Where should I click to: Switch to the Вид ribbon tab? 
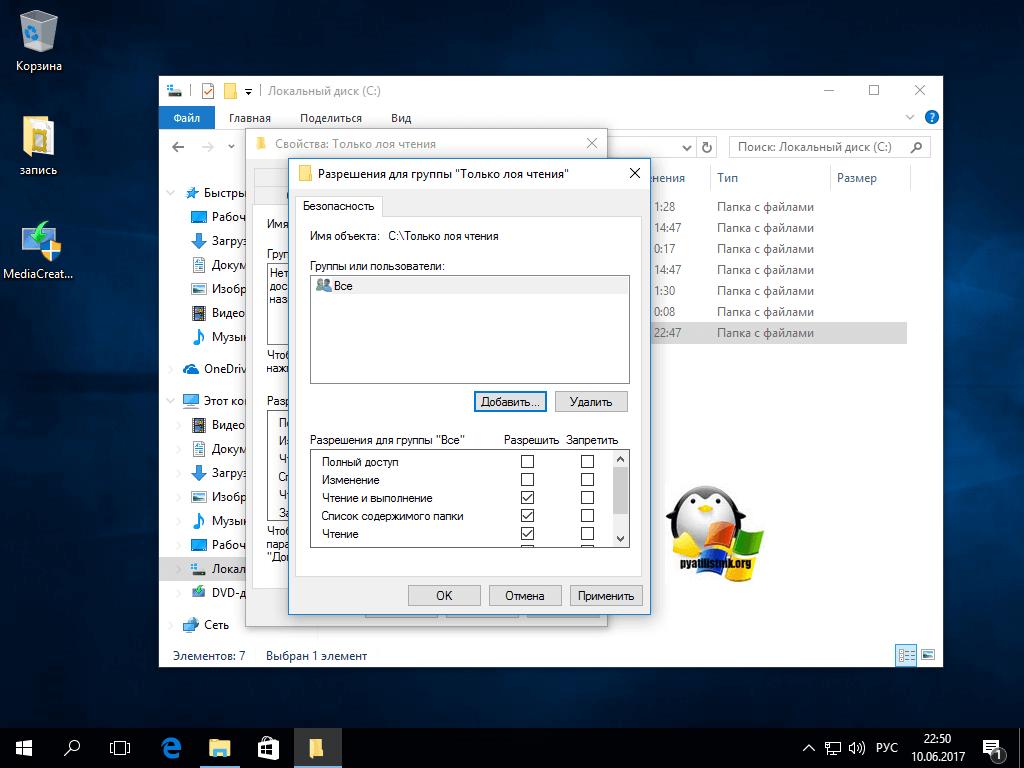tap(401, 118)
